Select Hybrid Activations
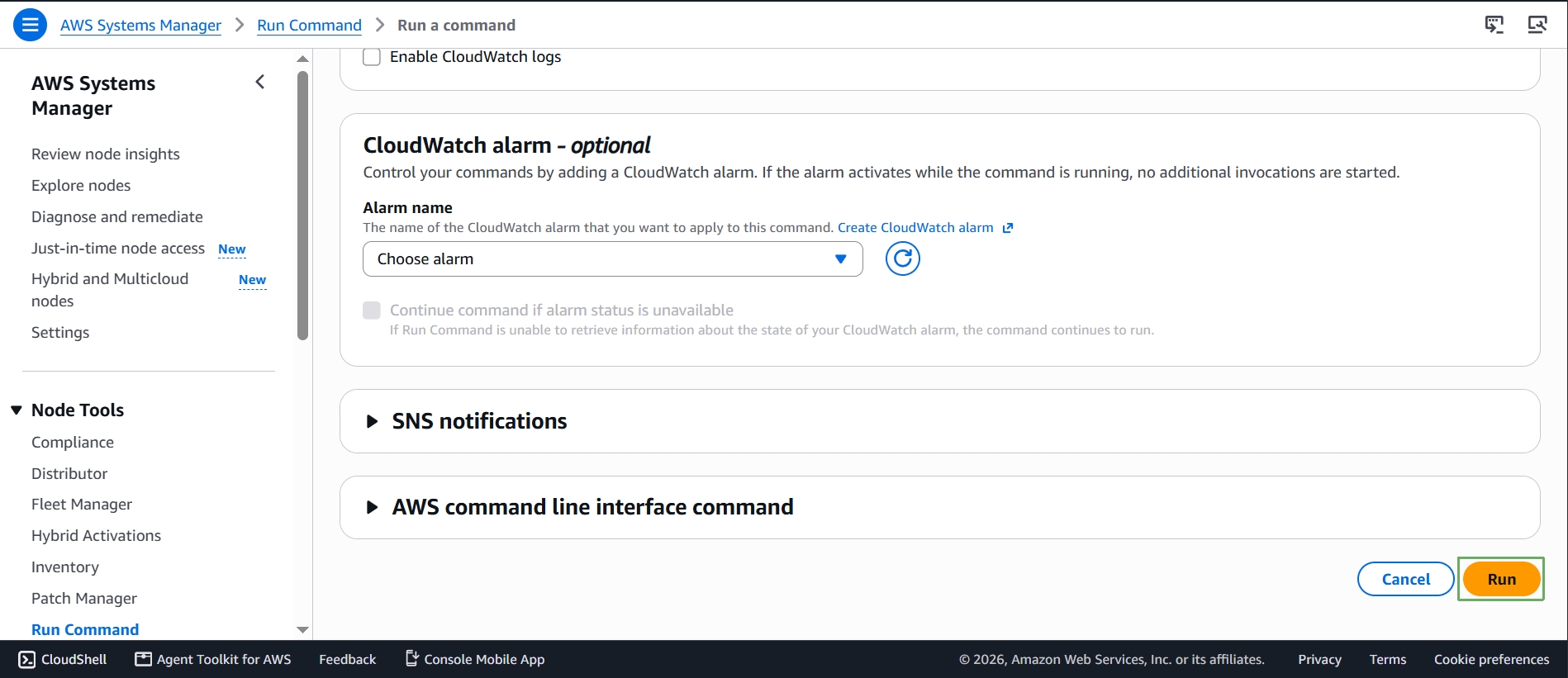This screenshot has width=1568, height=678. tap(97, 536)
